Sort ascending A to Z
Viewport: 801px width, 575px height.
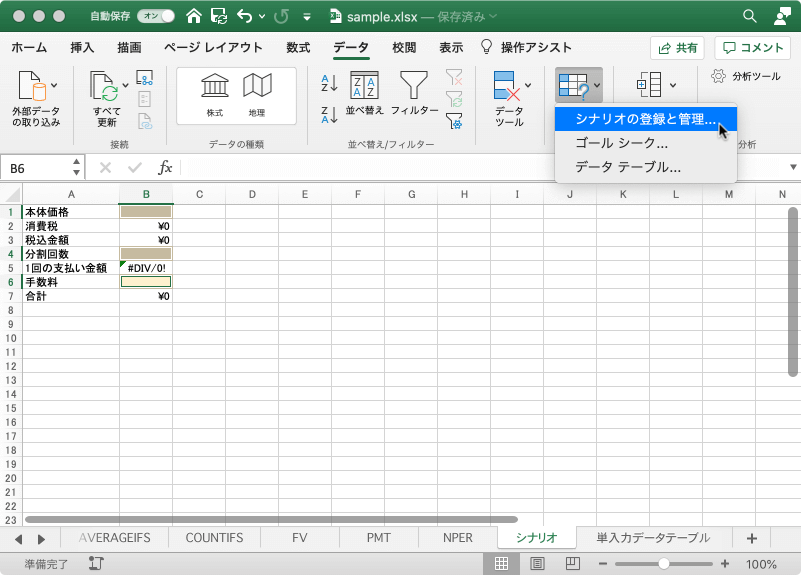point(329,82)
